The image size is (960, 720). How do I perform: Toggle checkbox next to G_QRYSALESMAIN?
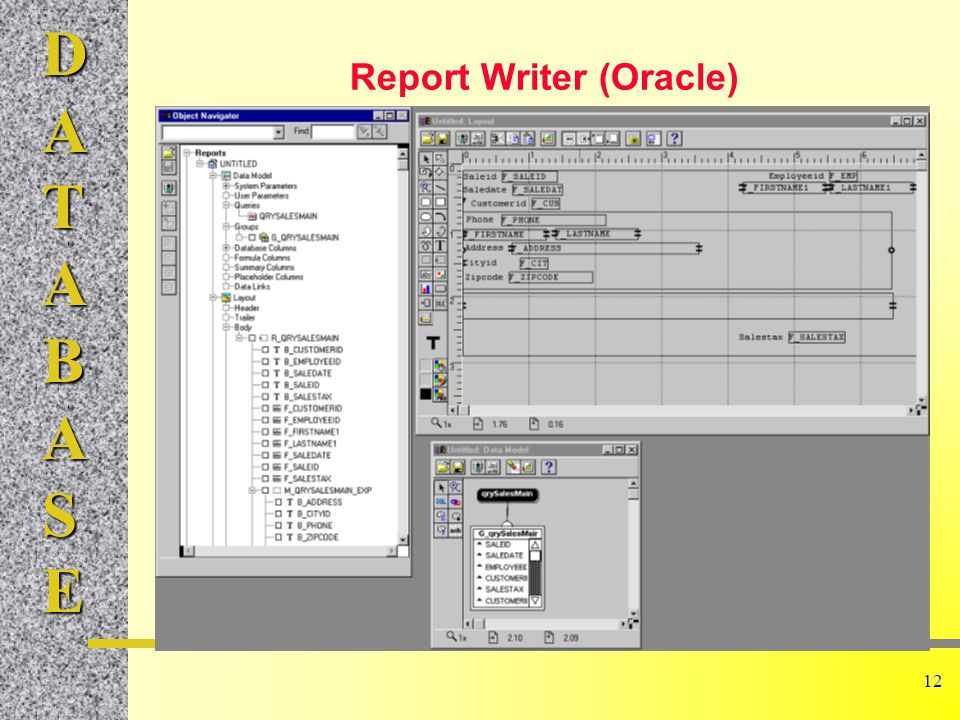(252, 238)
